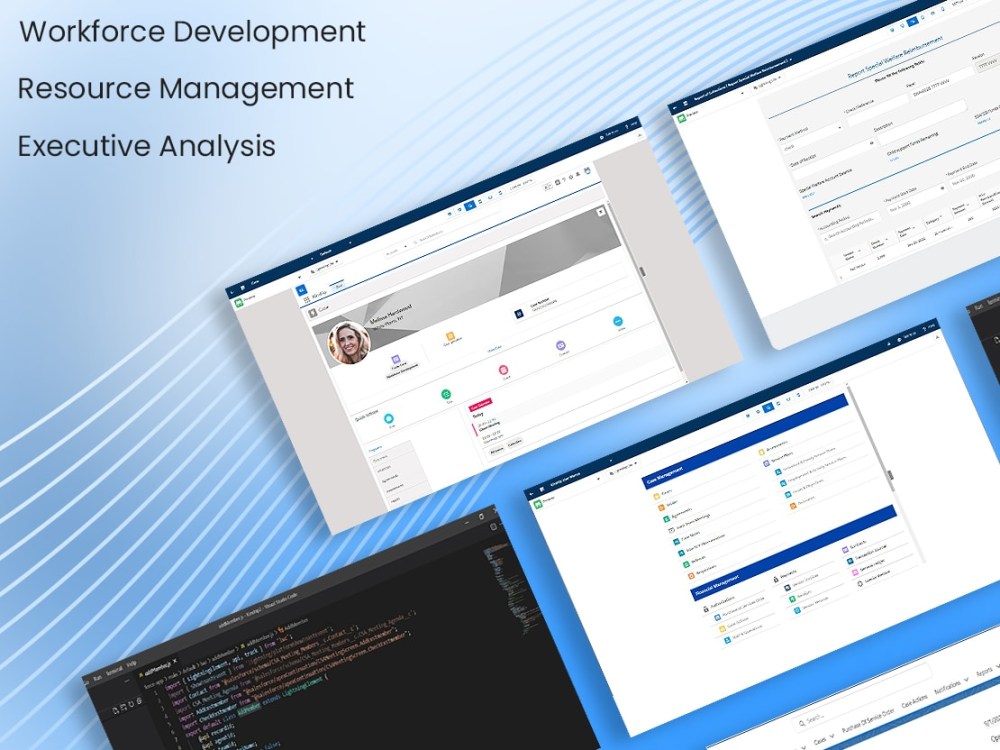Open the Run menu in VS Code
1000x750 pixels.
pyautogui.click(x=98, y=678)
